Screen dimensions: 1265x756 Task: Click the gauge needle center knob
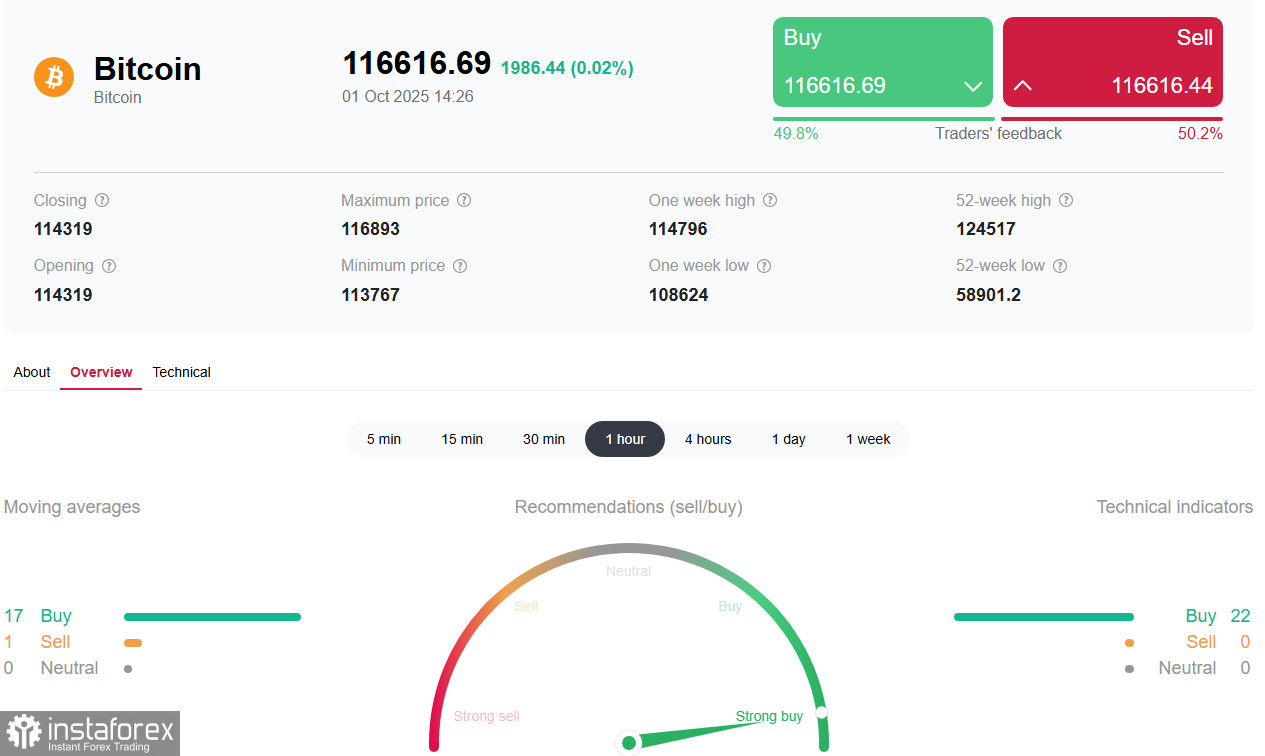[629, 742]
